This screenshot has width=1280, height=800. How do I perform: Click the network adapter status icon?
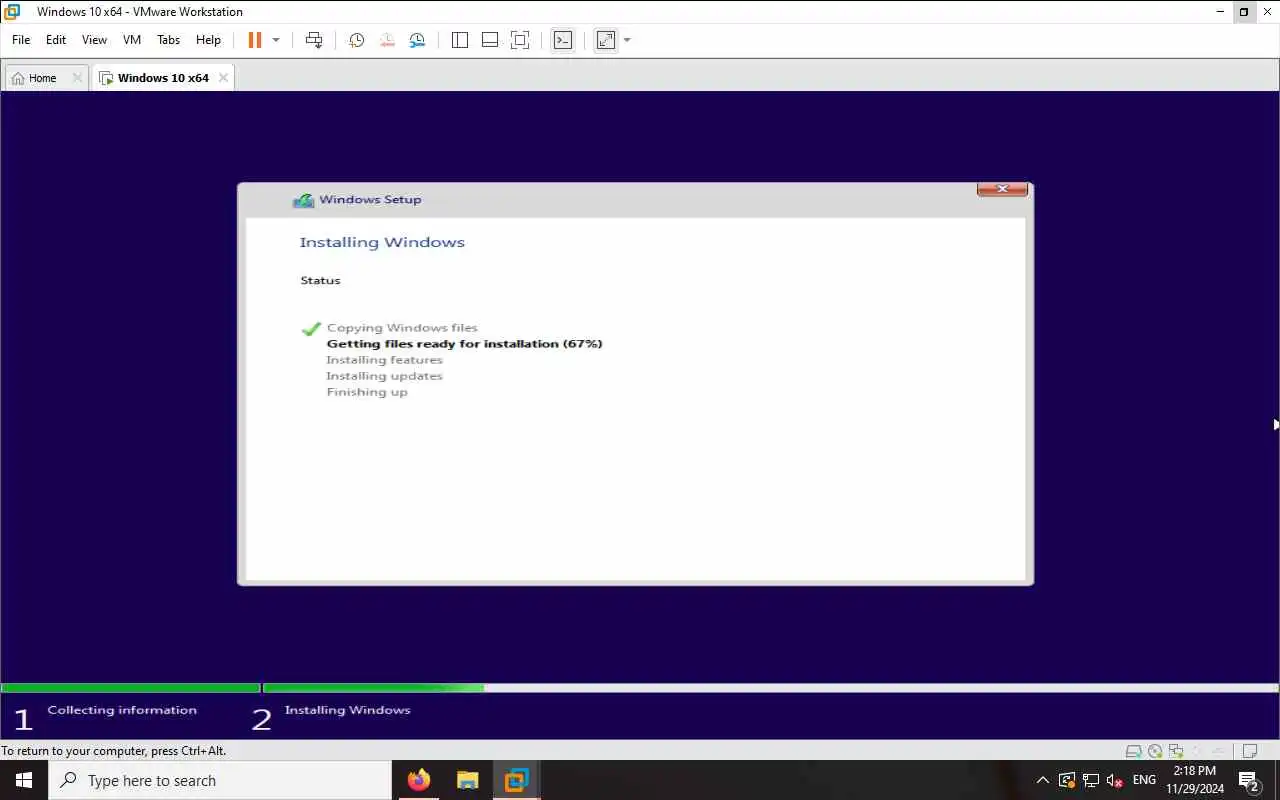1175,751
